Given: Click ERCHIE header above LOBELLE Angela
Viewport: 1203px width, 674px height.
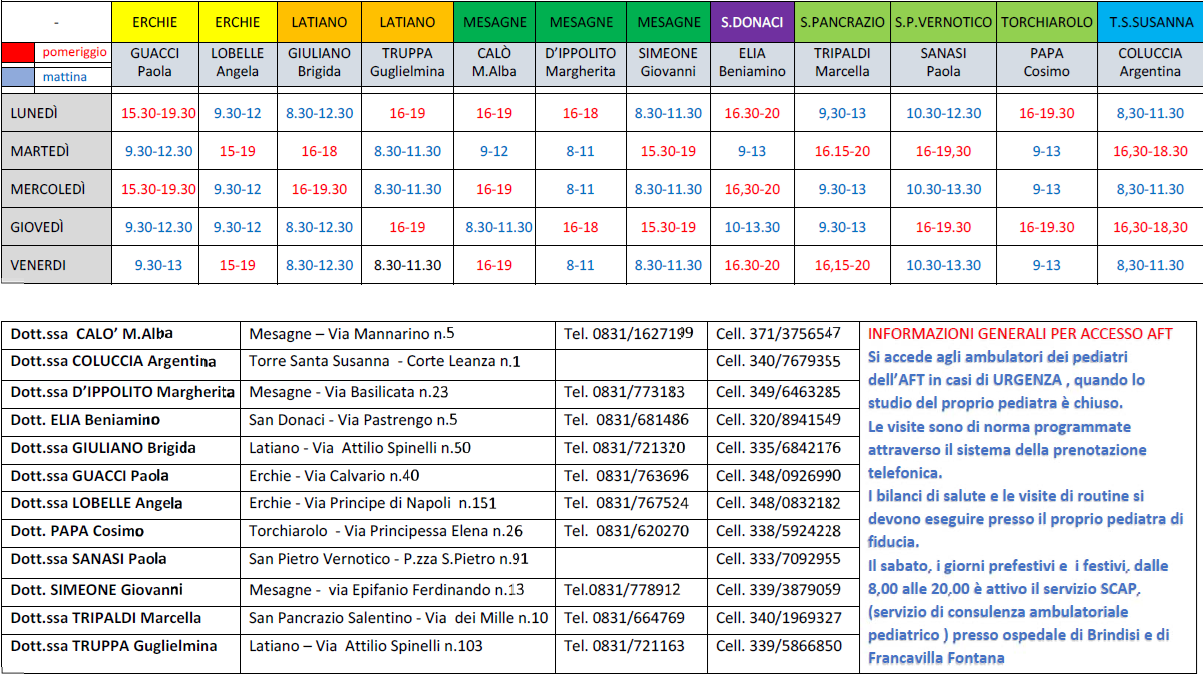Looking at the screenshot, I should (x=237, y=22).
